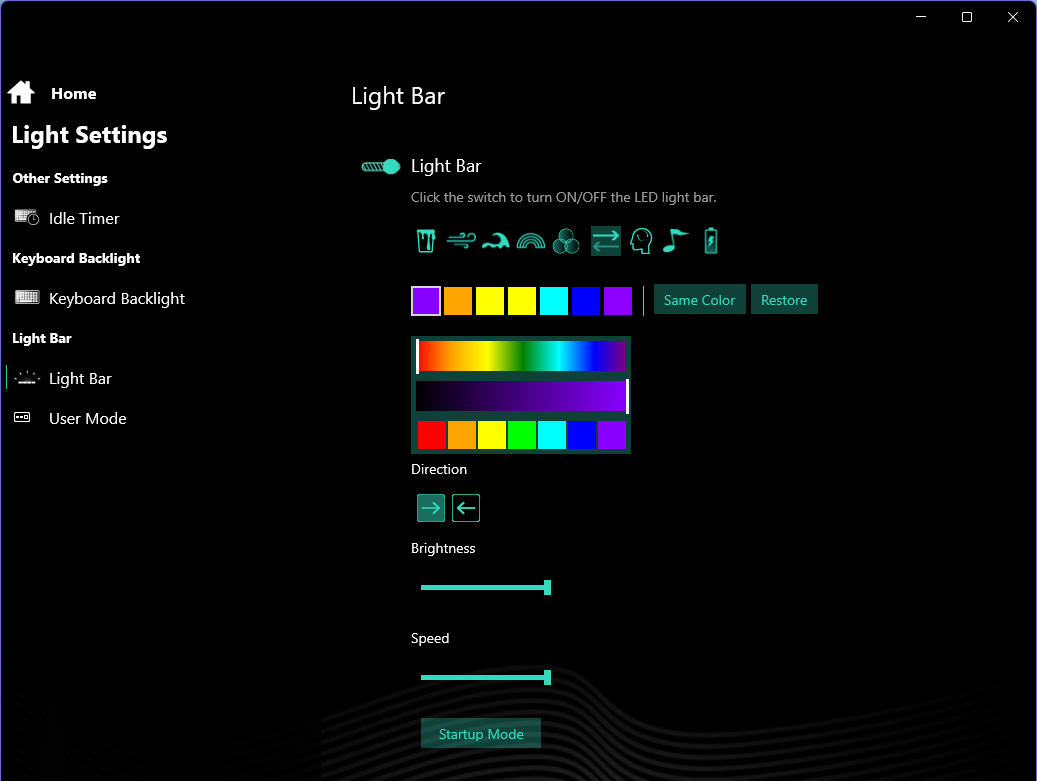
Task: Click the Direction label
Action: [438, 469]
